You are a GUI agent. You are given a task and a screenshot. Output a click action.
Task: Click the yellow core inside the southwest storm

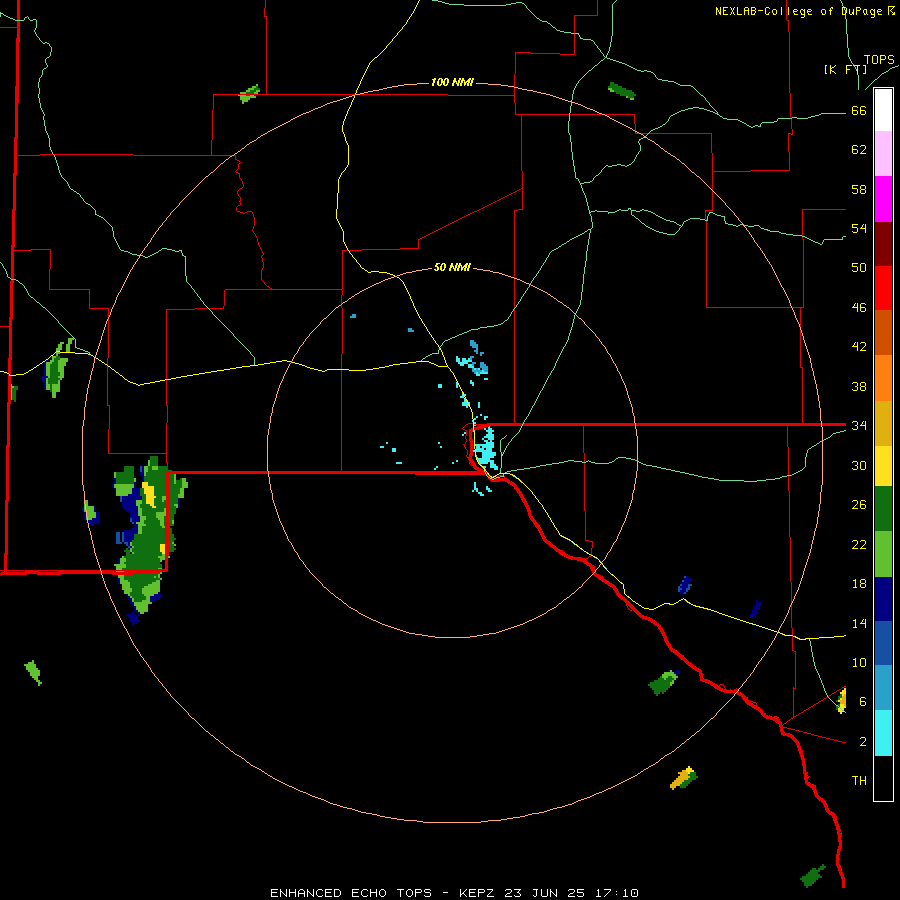[149, 494]
